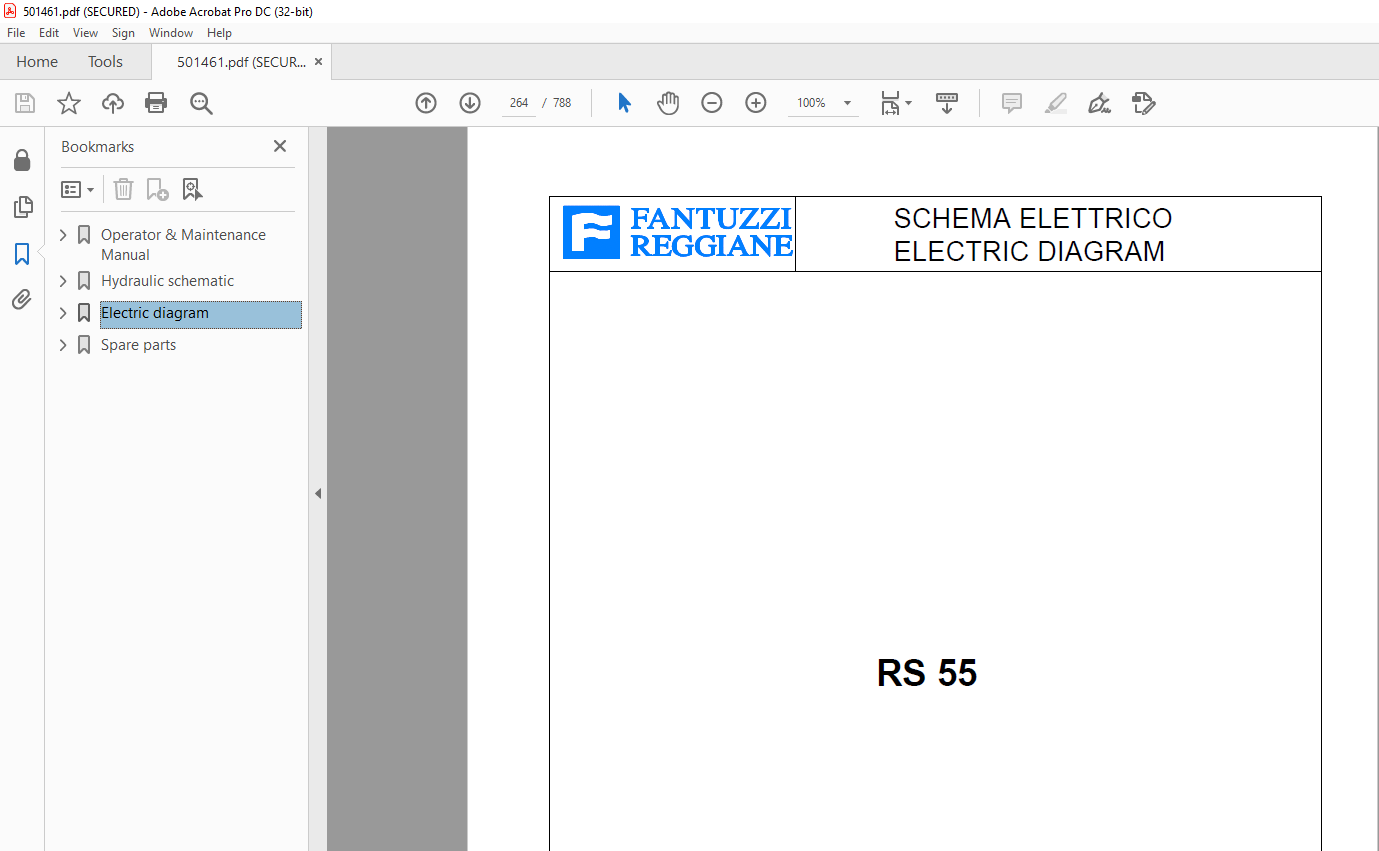
Task: Close the 501461.pdf document tab
Action: coord(319,62)
